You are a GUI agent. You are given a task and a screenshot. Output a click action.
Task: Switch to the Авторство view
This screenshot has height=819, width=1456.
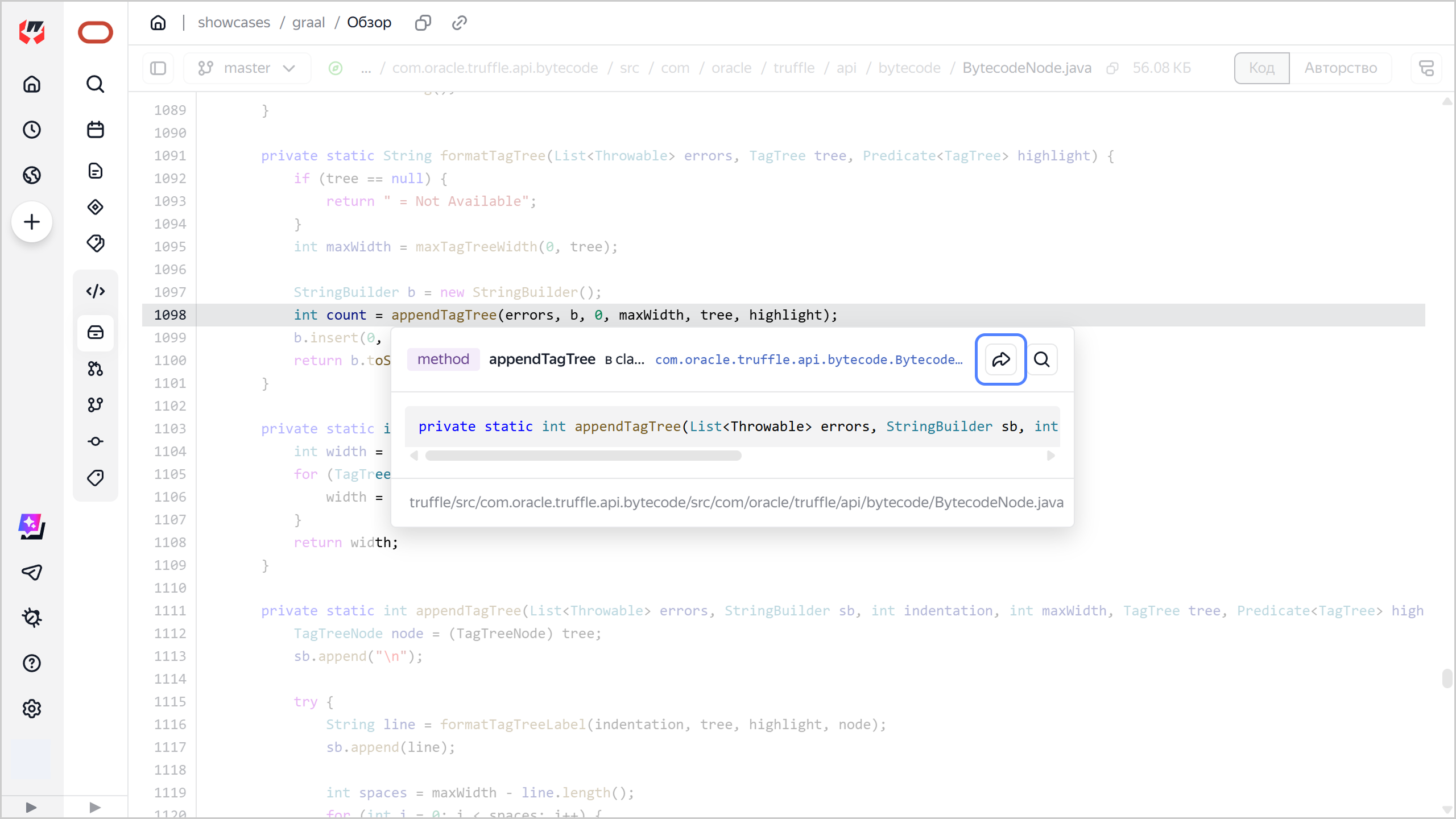pos(1341,68)
